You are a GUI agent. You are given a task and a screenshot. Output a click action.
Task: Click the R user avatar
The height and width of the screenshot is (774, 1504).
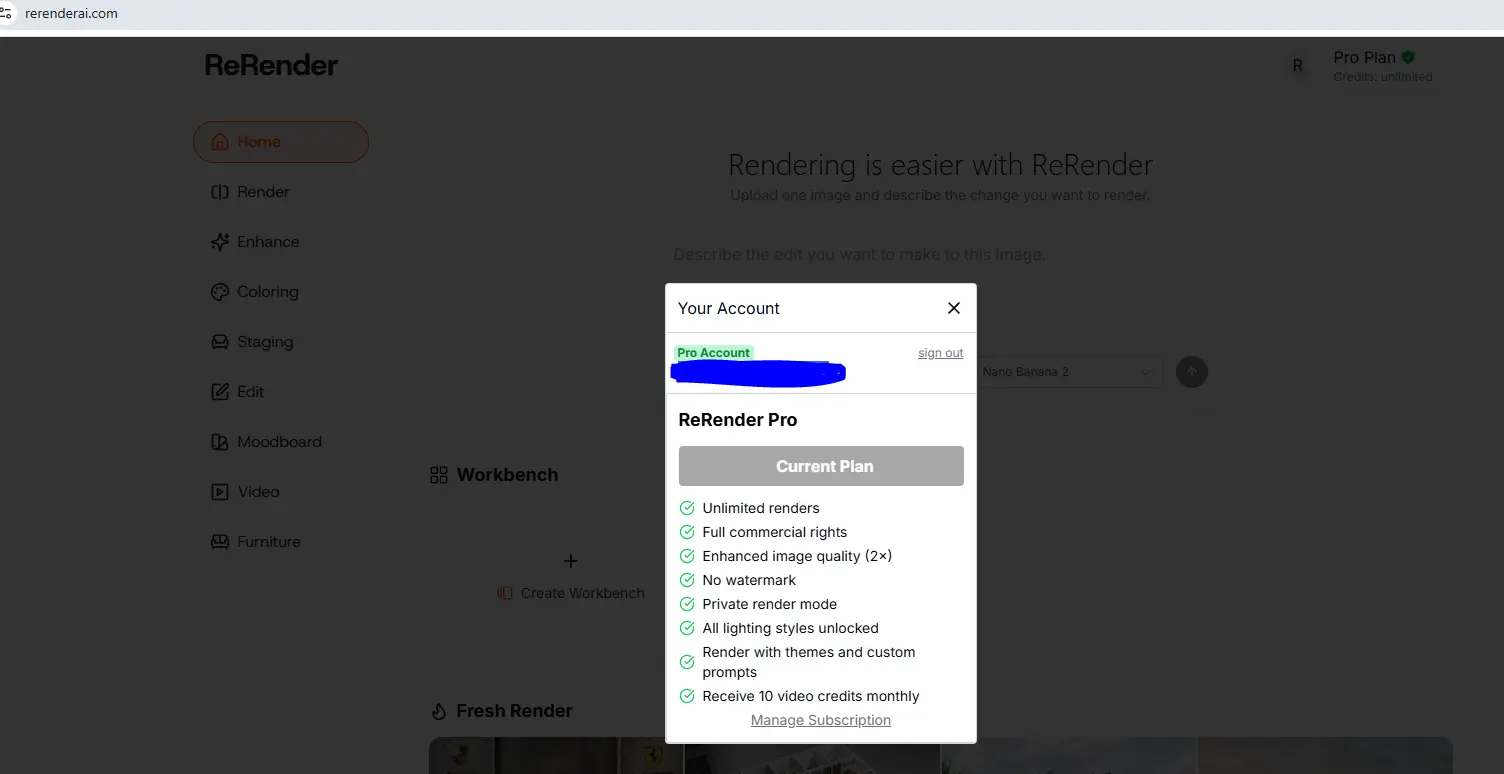click(x=1298, y=66)
